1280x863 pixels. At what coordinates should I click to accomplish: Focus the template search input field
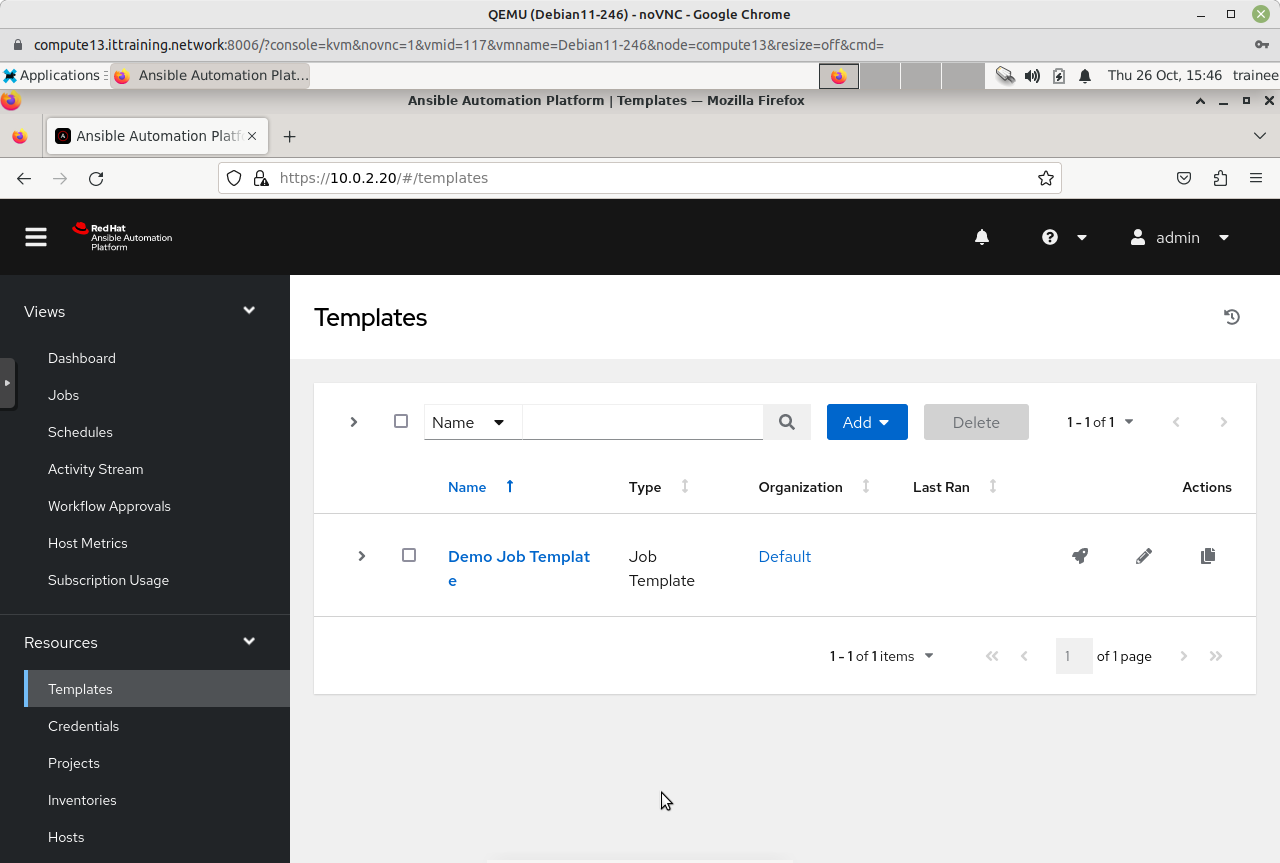pos(643,422)
